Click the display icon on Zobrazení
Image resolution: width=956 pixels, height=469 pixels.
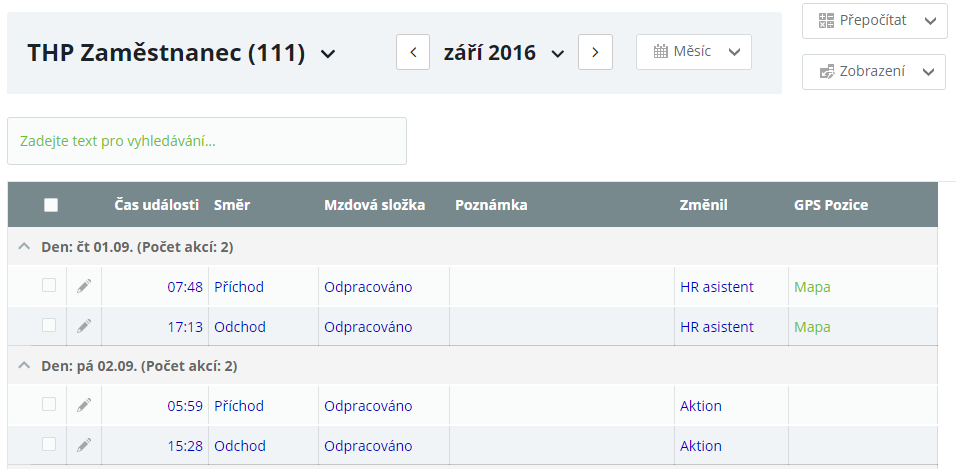click(x=826, y=72)
